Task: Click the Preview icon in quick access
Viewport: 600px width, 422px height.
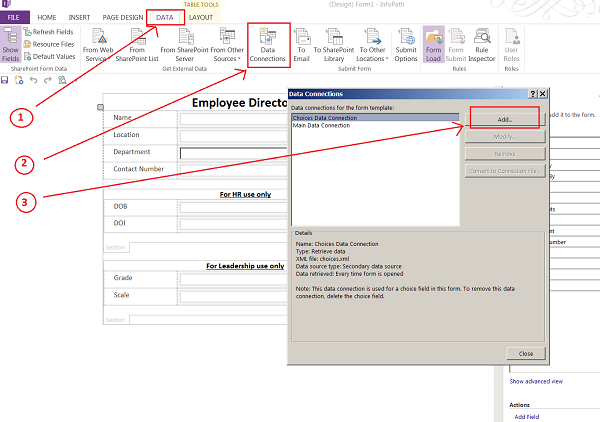Action: [x=62, y=80]
